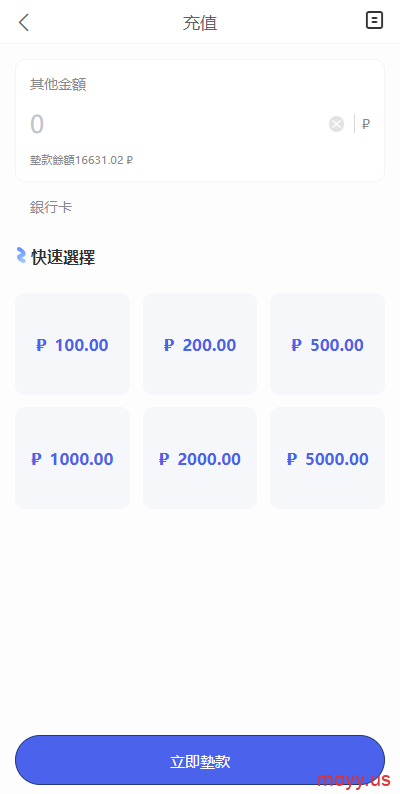Click the blue icon beside 快速選擇
This screenshot has width=400, height=794.
pyautogui.click(x=21, y=255)
